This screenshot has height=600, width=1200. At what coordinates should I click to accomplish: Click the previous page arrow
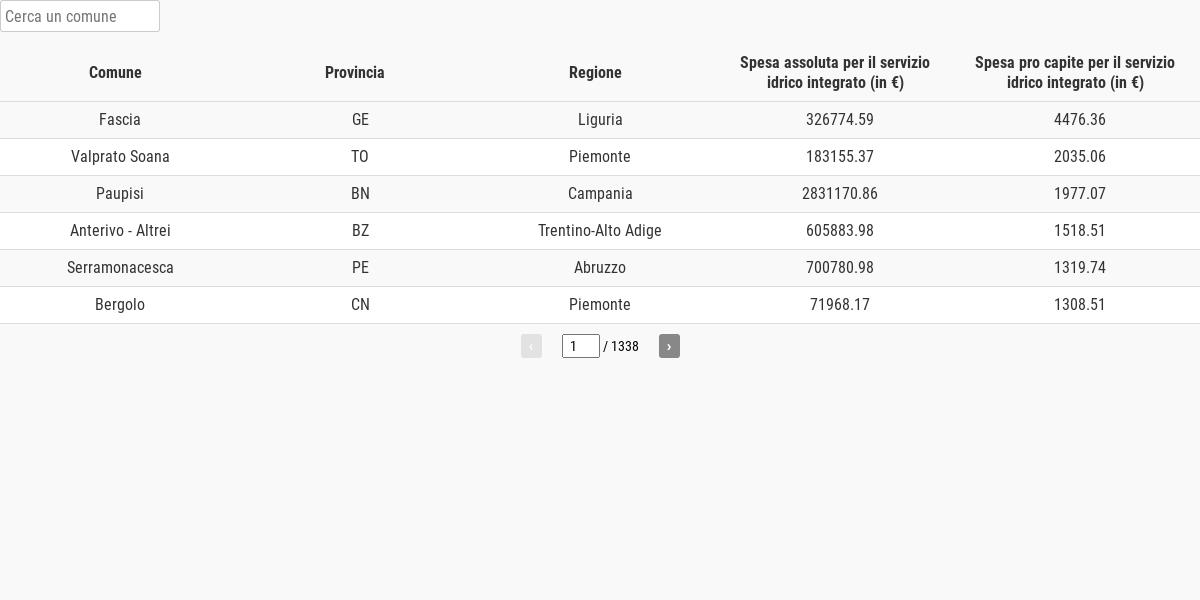point(531,346)
